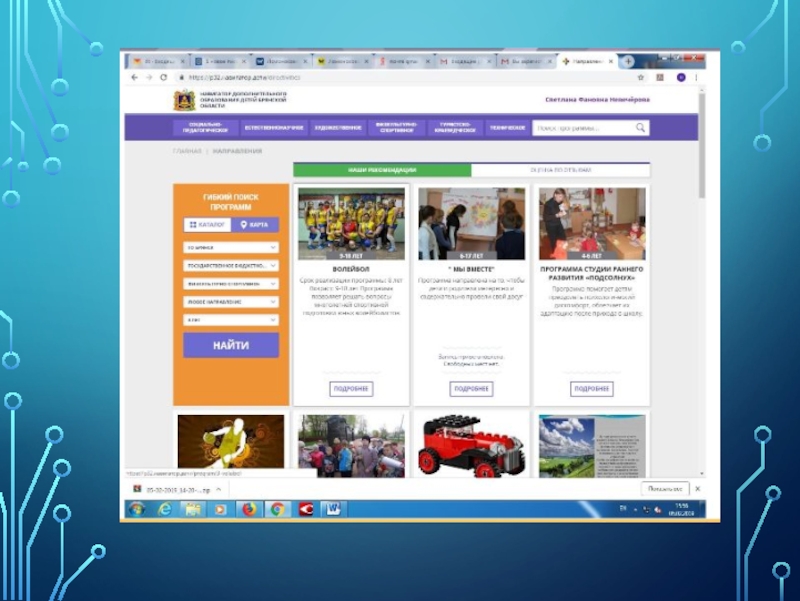800x601 pixels.
Task: Click the browser forward arrow
Action: (x=149, y=78)
